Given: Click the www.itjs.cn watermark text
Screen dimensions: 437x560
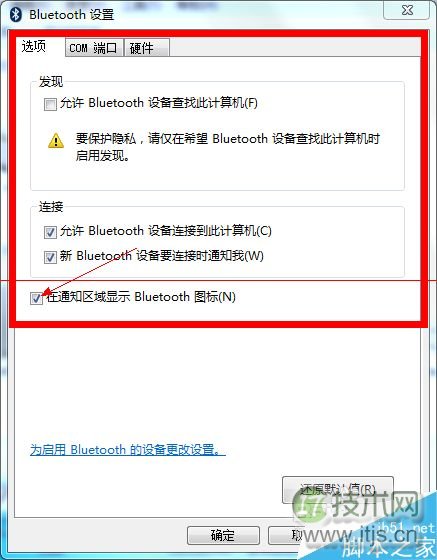Looking at the screenshot, I should 361,536.
